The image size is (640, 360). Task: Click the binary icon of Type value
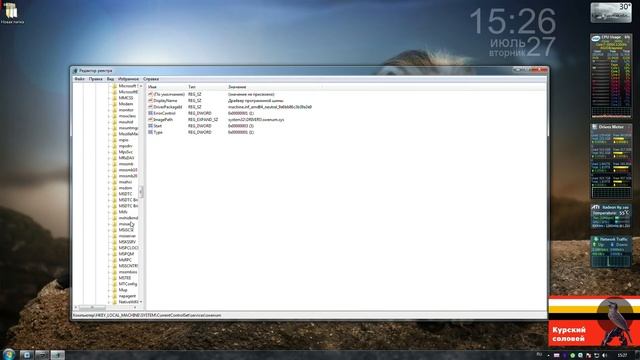tap(150, 132)
